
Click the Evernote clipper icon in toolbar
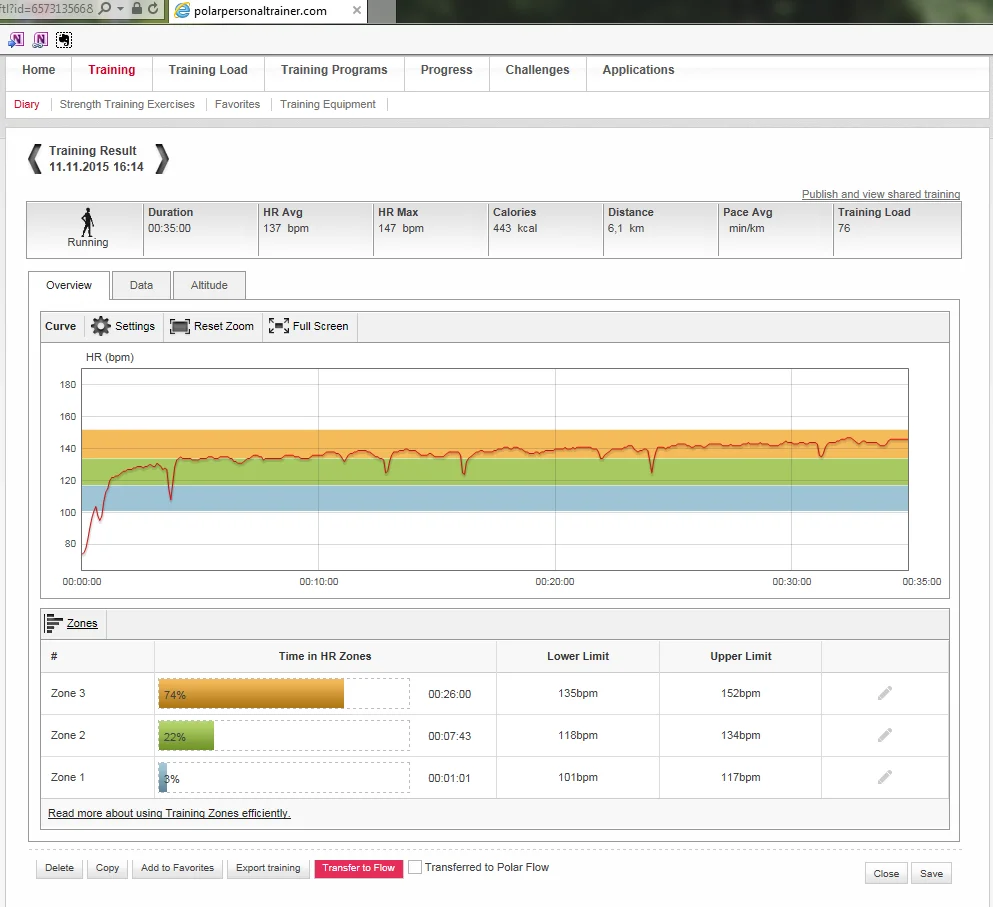click(x=64, y=40)
